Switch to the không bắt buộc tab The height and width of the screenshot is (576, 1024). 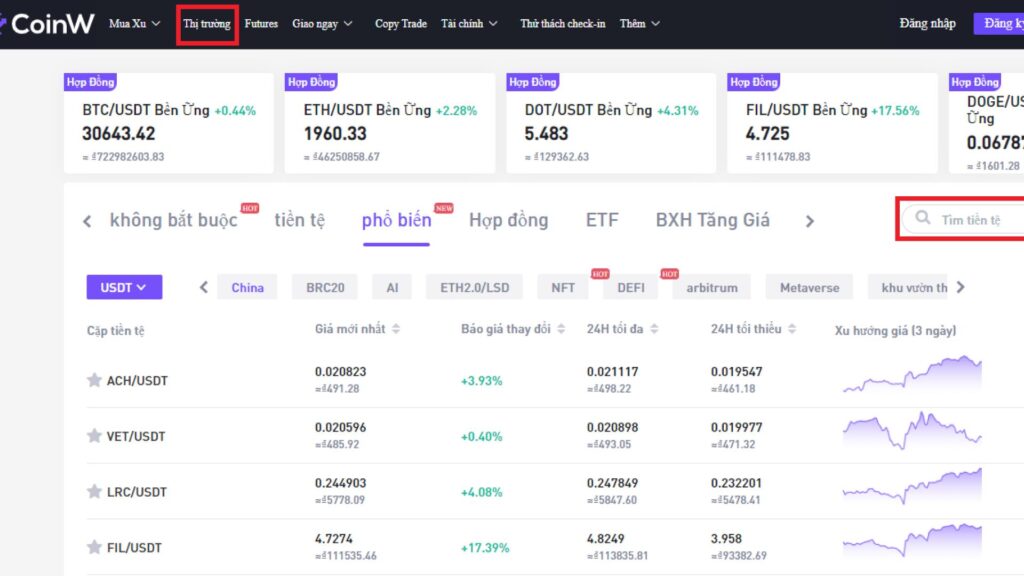pyautogui.click(x=174, y=220)
